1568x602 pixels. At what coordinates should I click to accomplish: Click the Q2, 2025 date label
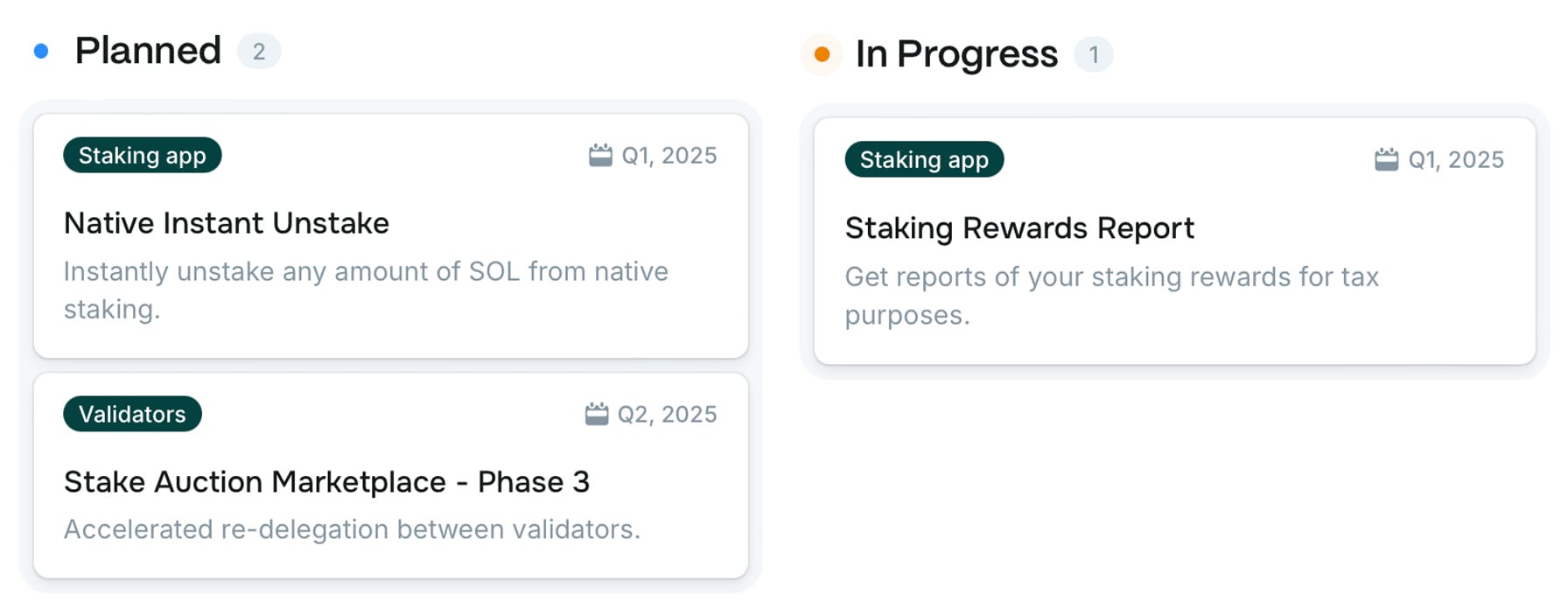(x=667, y=414)
